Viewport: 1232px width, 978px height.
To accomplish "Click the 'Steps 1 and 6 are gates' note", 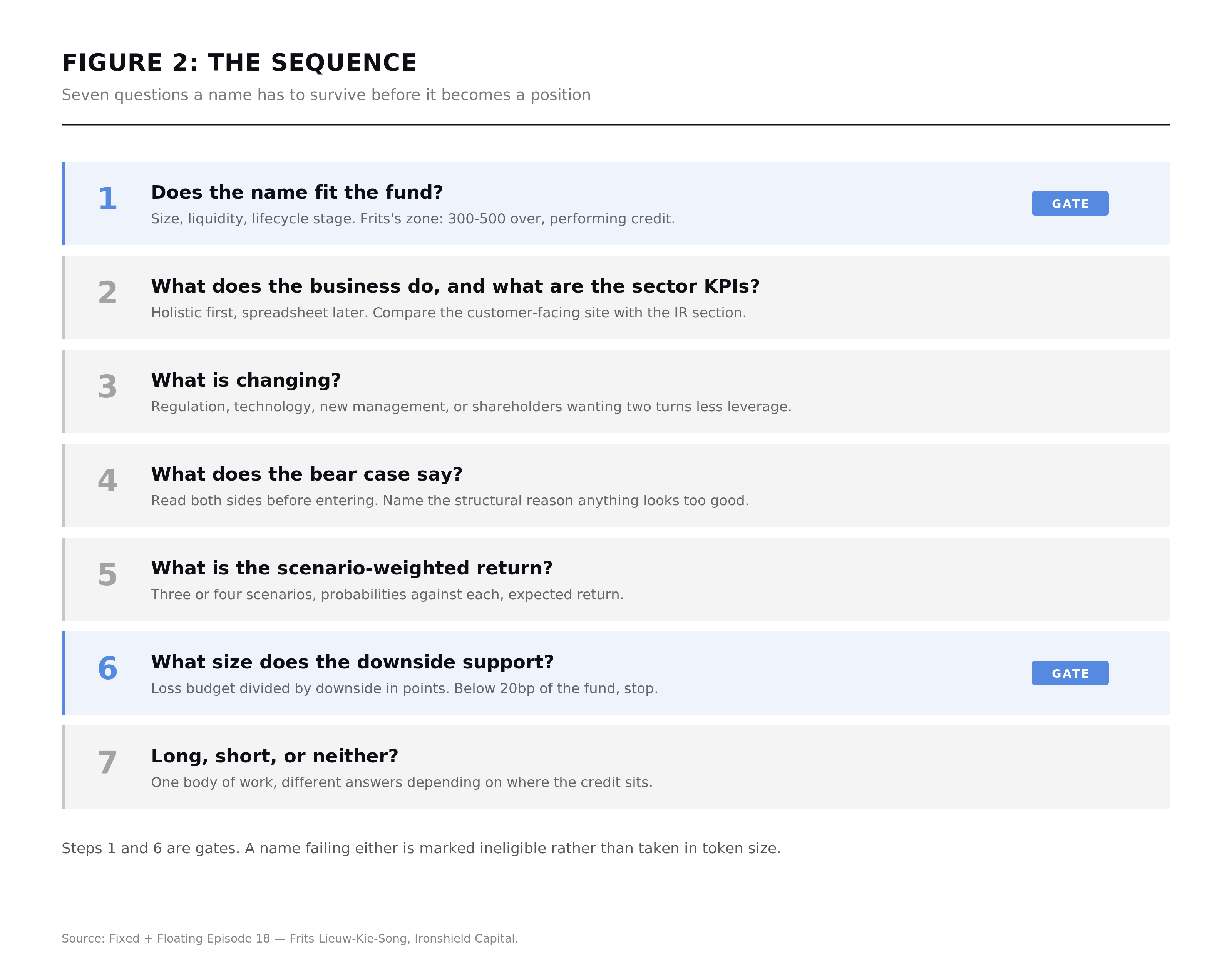I will point(421,848).
